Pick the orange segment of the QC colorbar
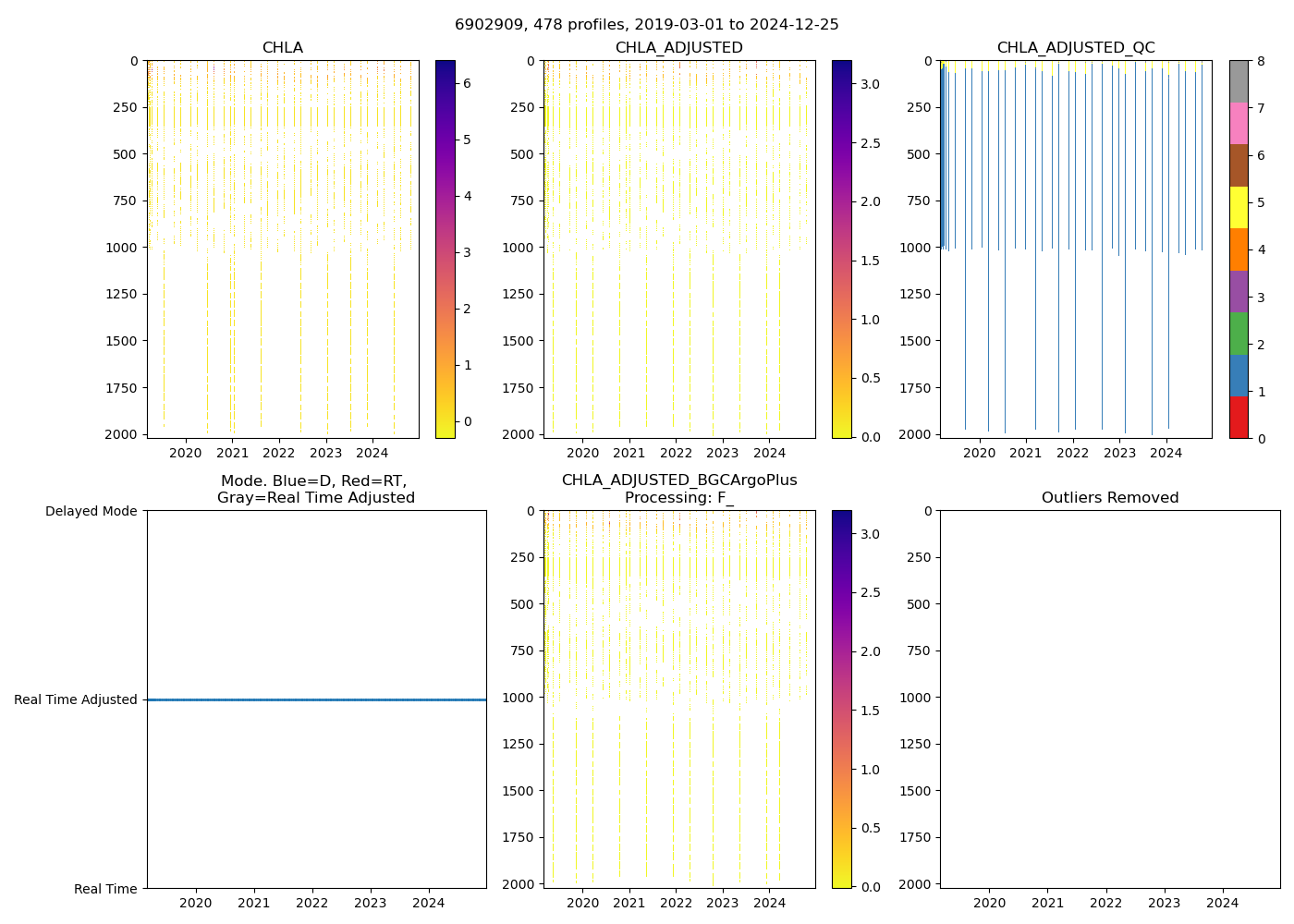This screenshot has width=1294, height=924. pyautogui.click(x=1239, y=249)
